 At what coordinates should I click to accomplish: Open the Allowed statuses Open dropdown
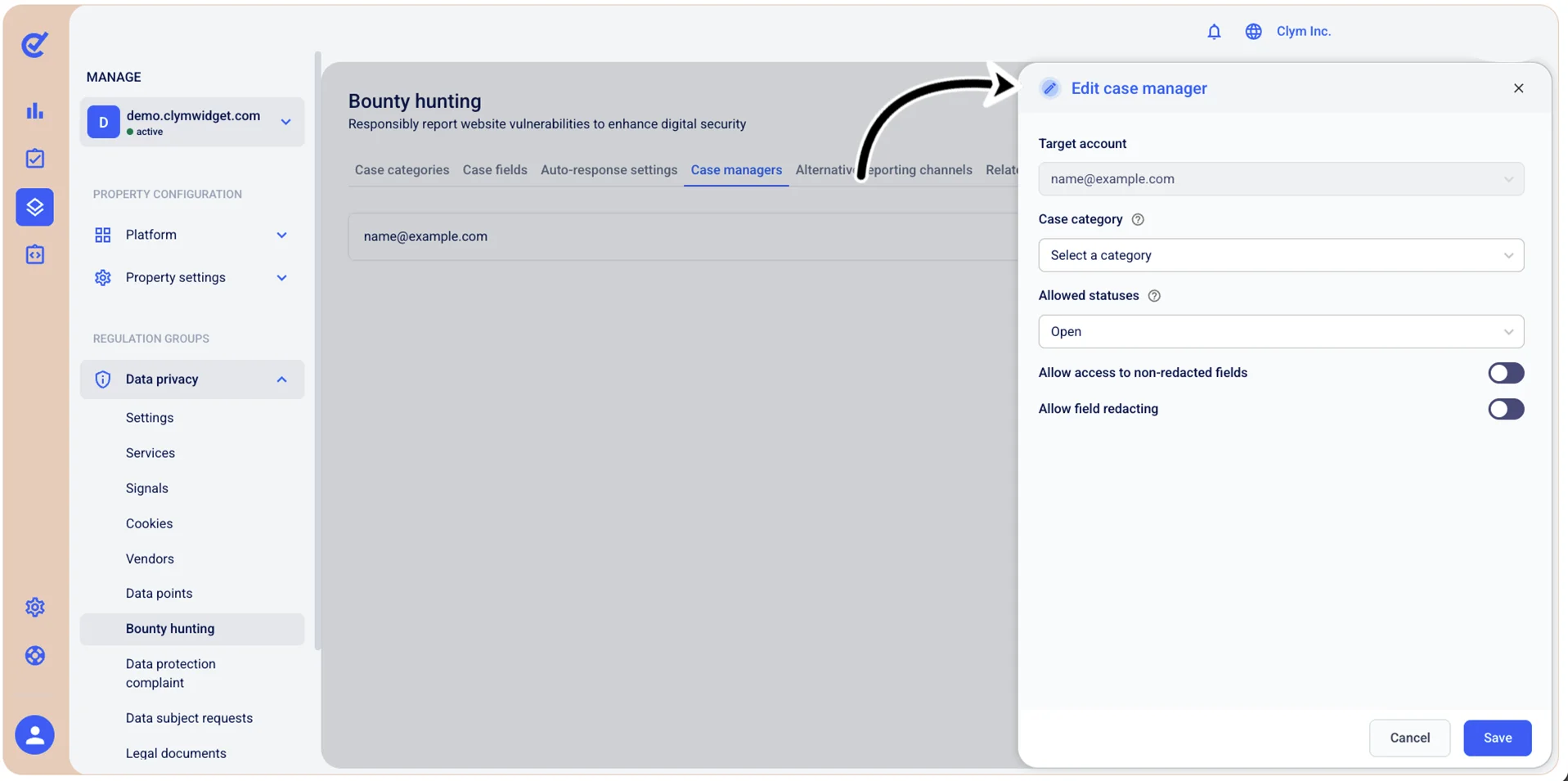(1281, 331)
